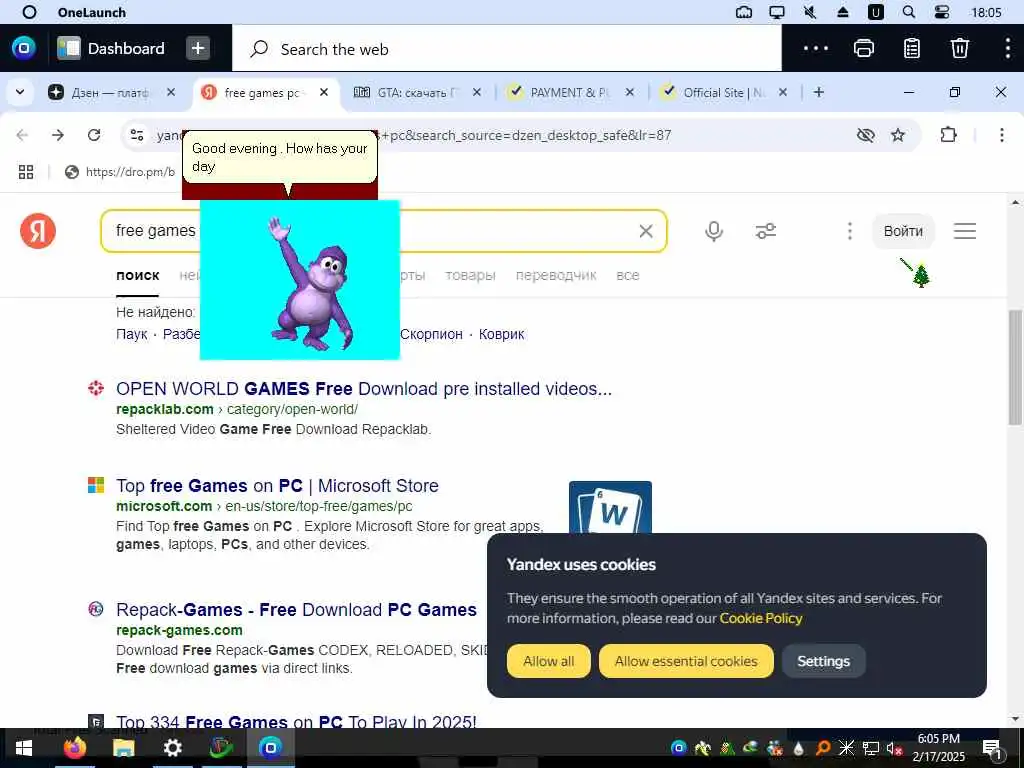Go forward in browser history
The width and height of the screenshot is (1024, 768).
pos(58,135)
